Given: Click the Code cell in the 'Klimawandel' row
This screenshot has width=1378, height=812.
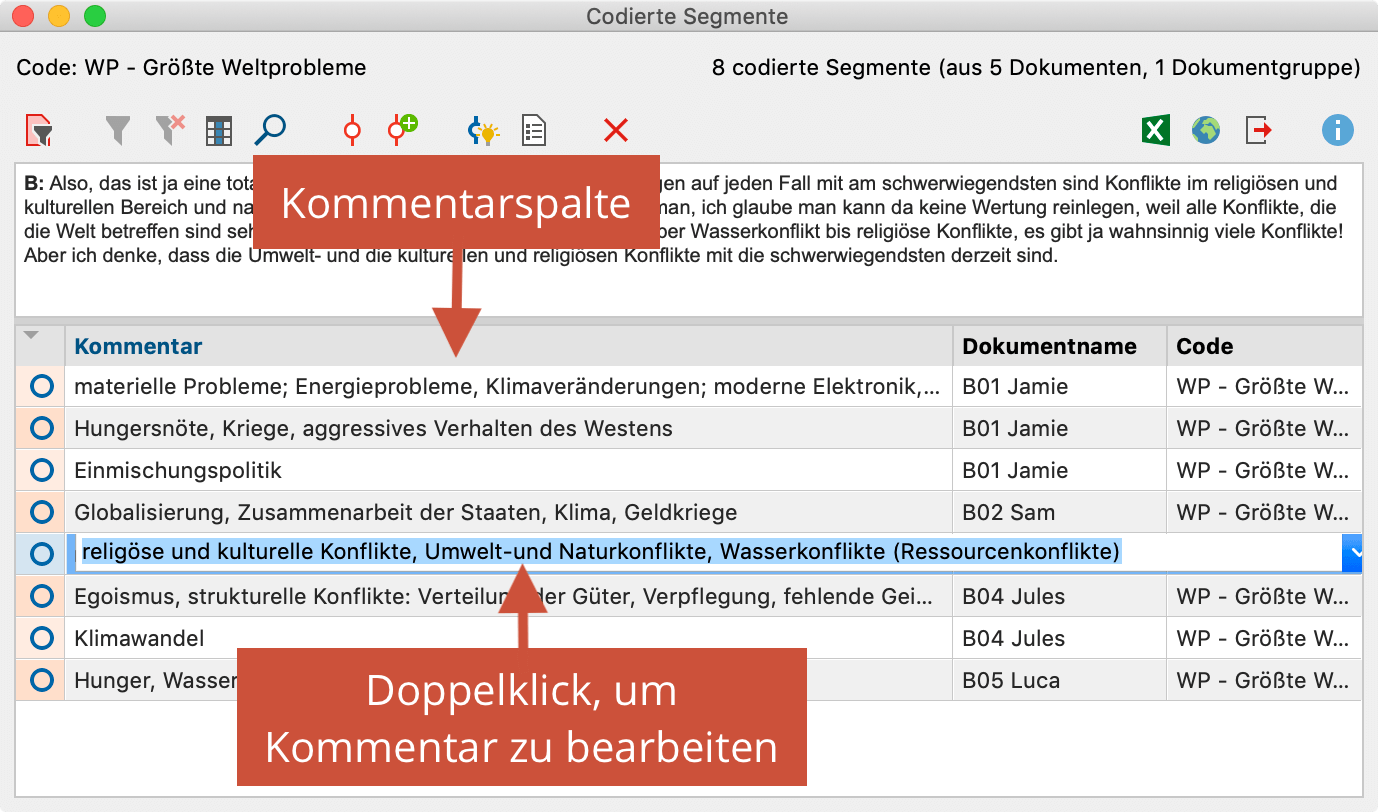Looking at the screenshot, I should (1264, 638).
